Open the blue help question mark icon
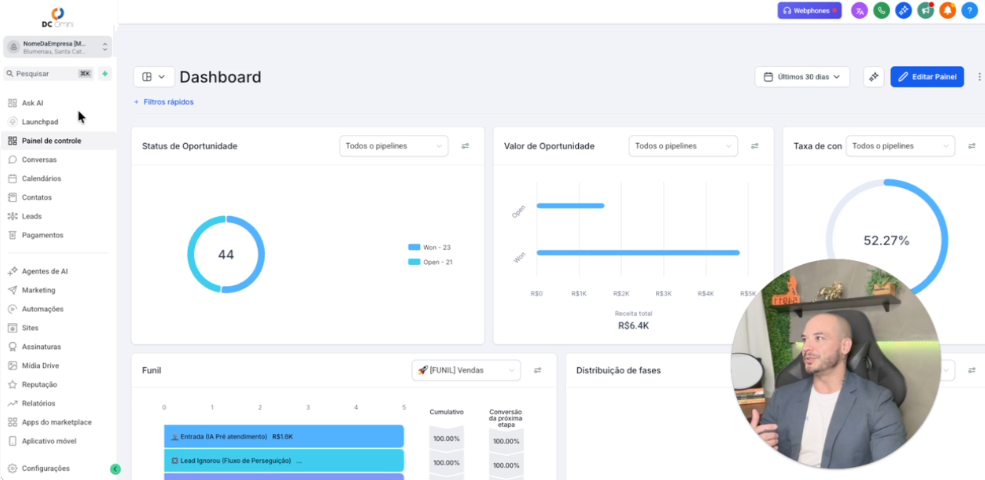Image resolution: width=985 pixels, height=480 pixels. coord(969,11)
